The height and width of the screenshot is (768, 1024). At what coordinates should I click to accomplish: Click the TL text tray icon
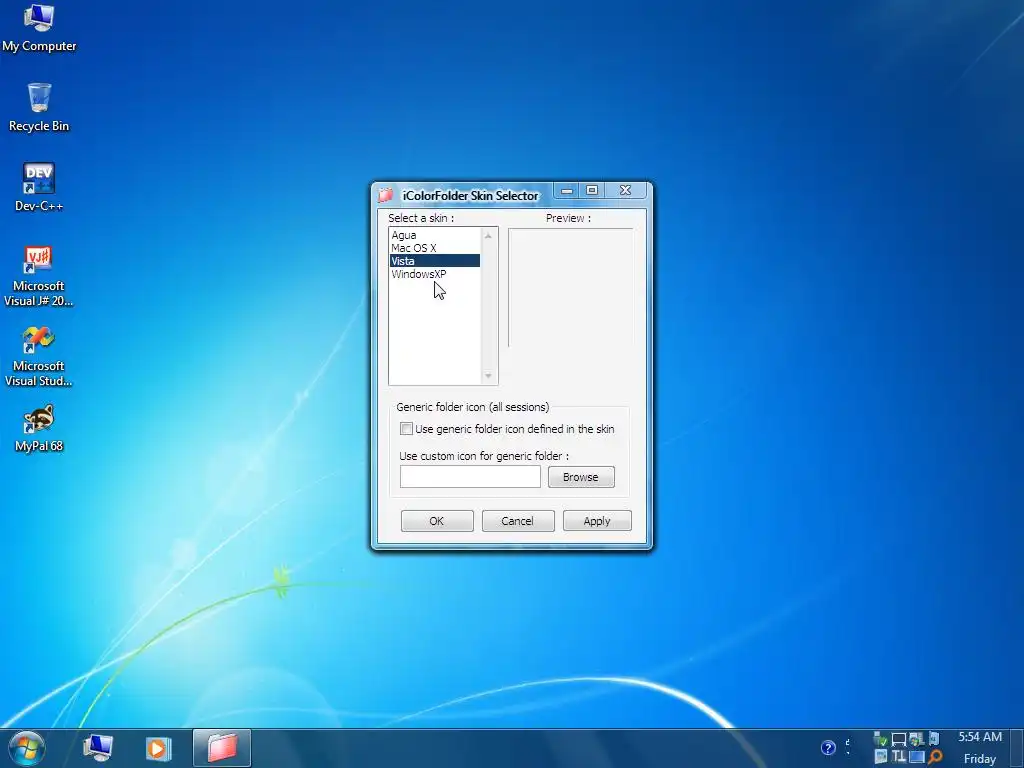(x=899, y=756)
